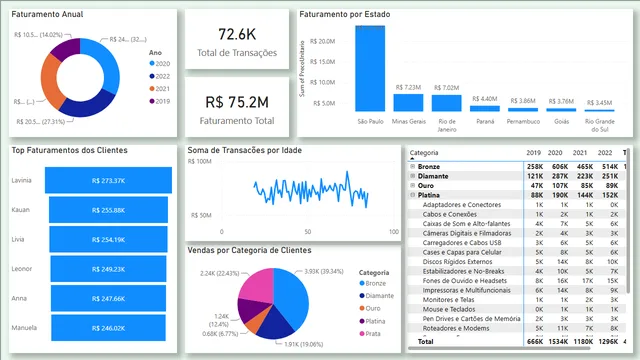
Task: Select year 2022 legend swatch
Action: (x=152, y=76)
